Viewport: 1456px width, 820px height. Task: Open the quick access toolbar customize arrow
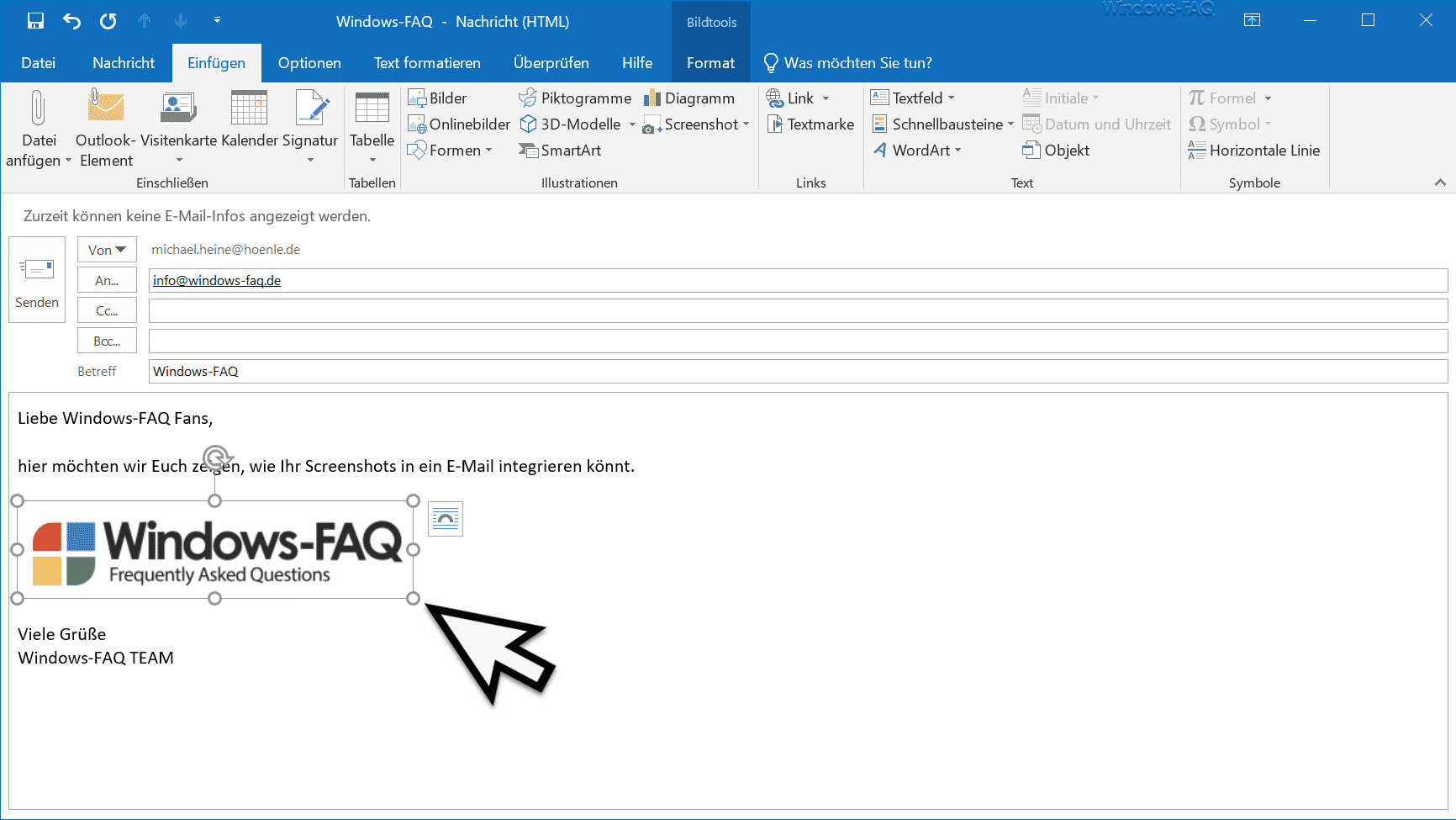[217, 19]
